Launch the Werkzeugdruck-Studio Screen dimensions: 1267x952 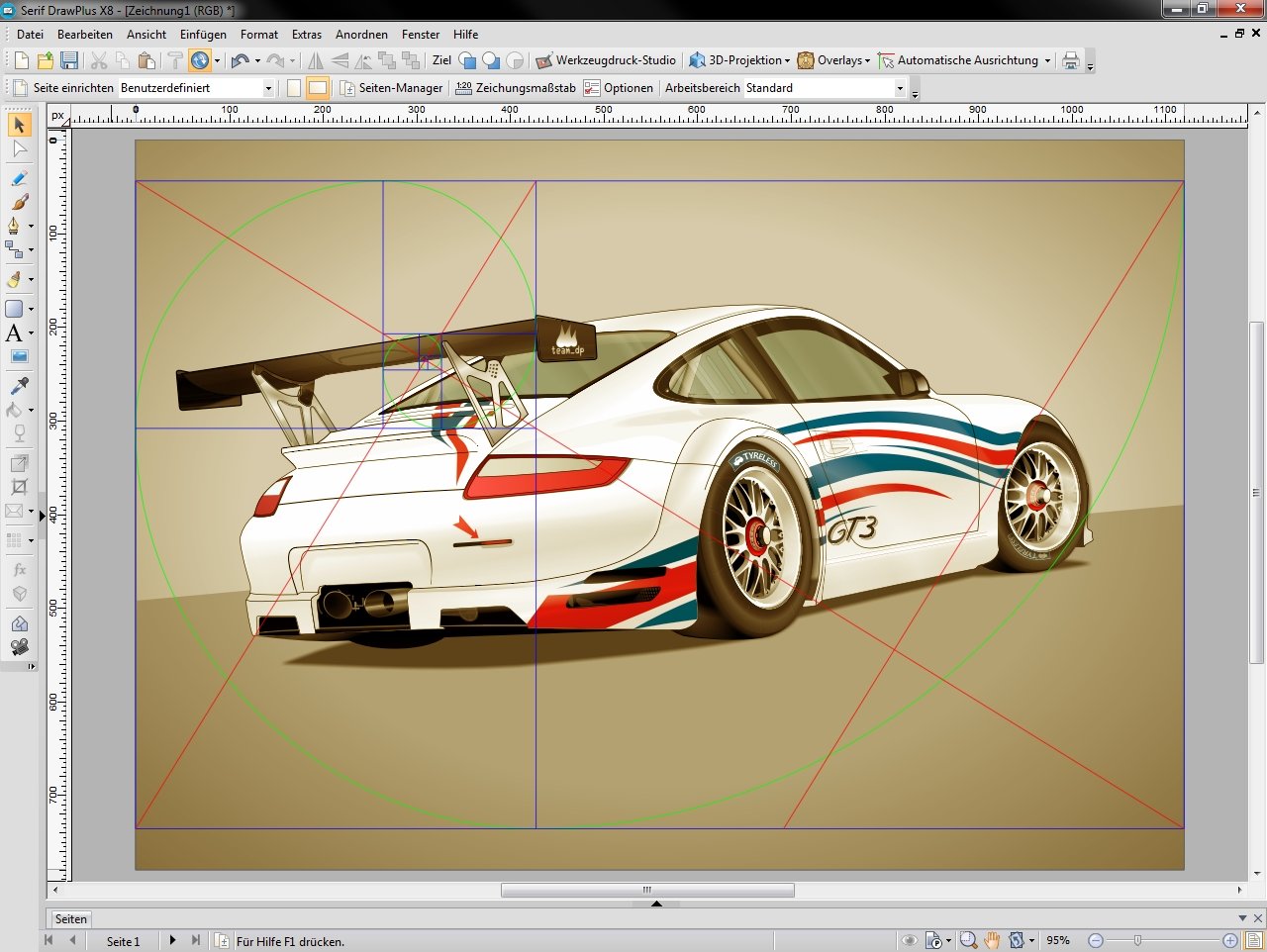pos(606,60)
